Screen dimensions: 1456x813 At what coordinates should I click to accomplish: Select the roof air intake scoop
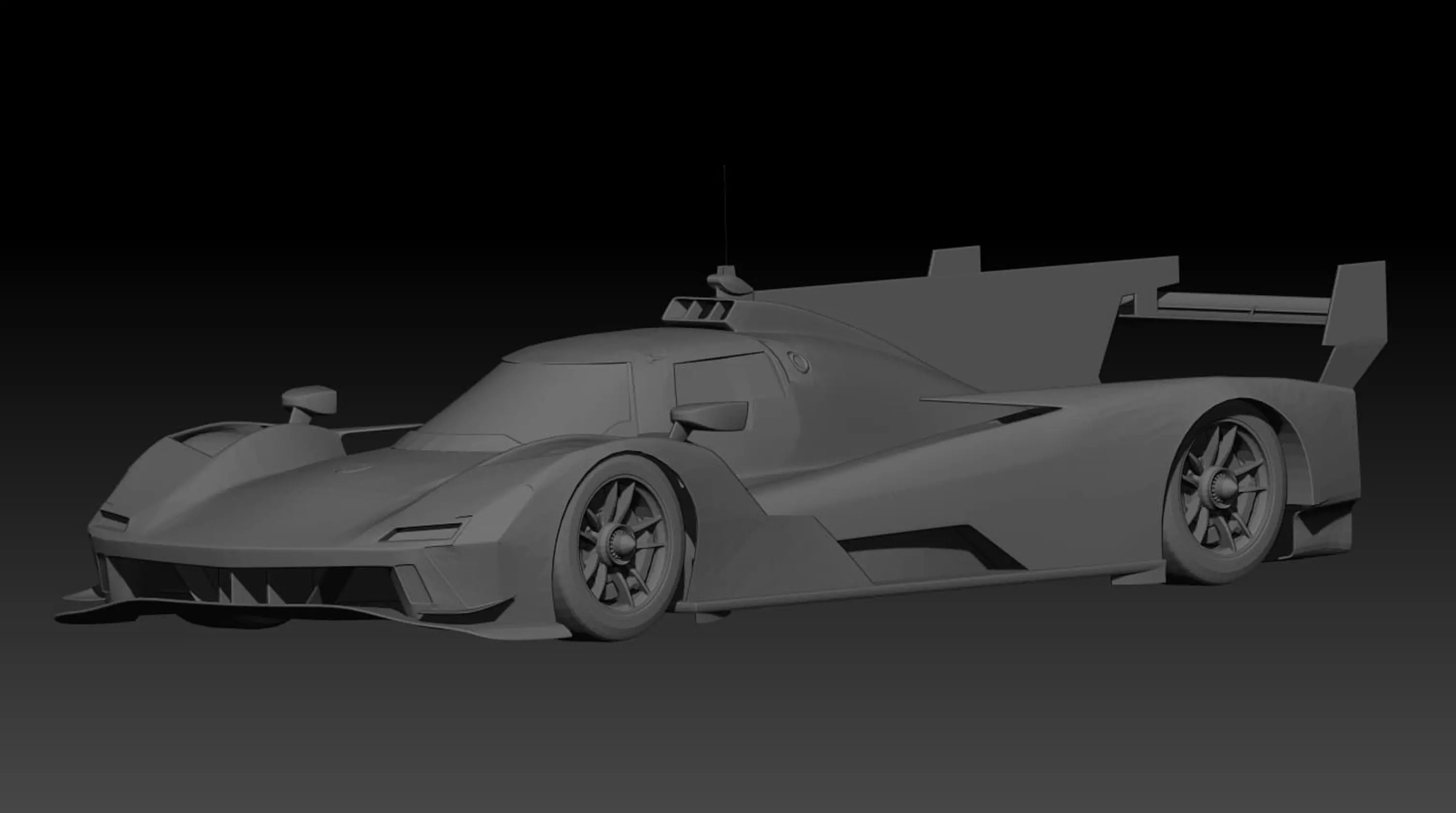(698, 313)
